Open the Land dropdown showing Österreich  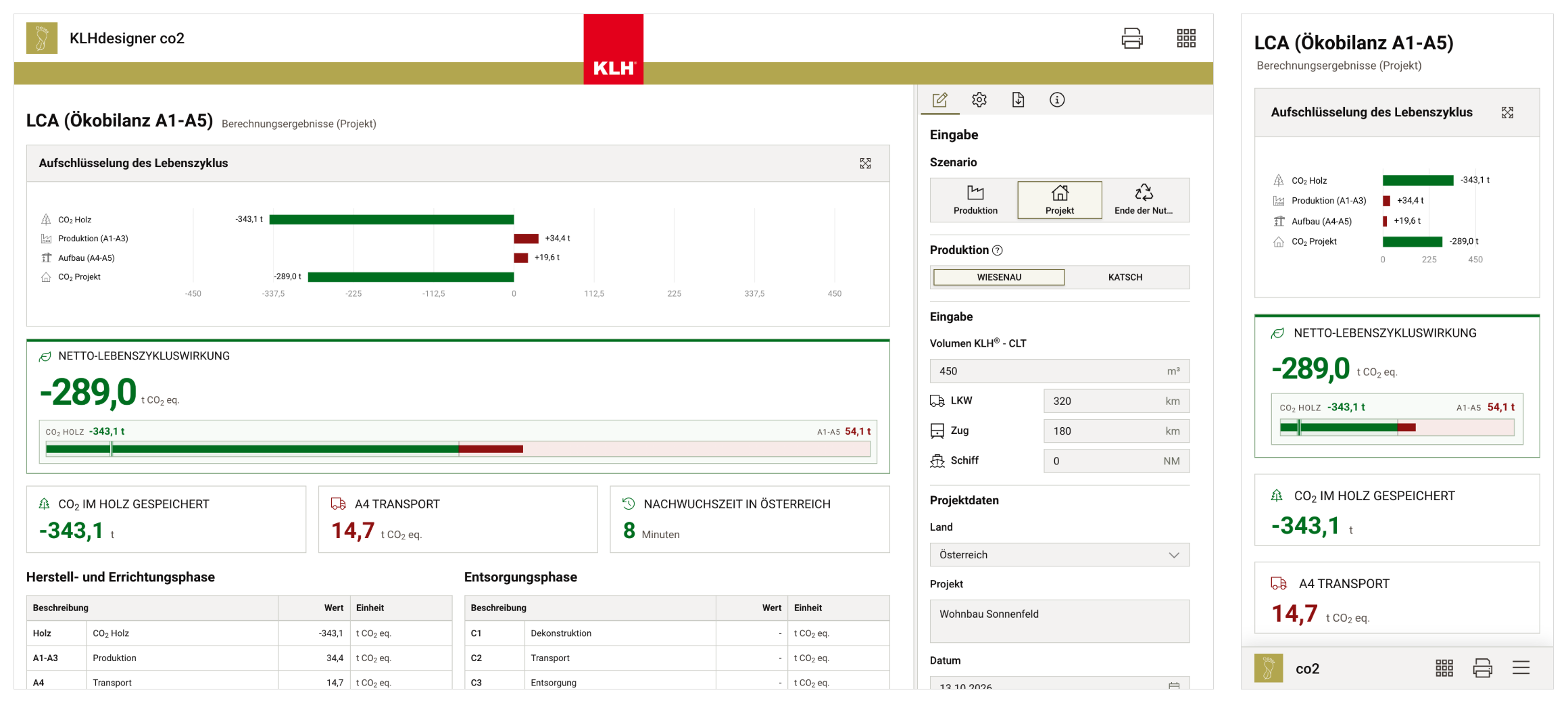pyautogui.click(x=1060, y=555)
